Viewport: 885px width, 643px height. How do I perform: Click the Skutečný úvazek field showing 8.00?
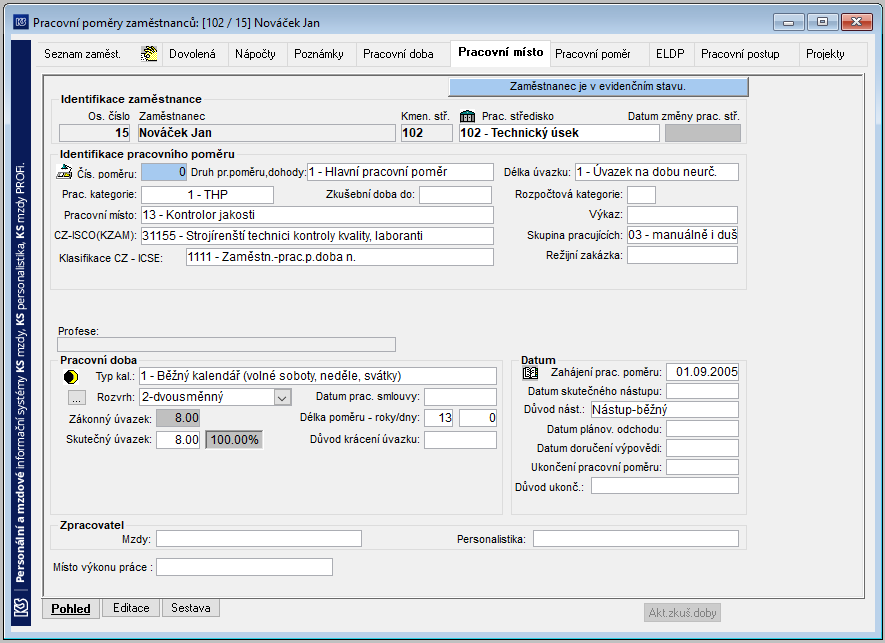point(178,440)
